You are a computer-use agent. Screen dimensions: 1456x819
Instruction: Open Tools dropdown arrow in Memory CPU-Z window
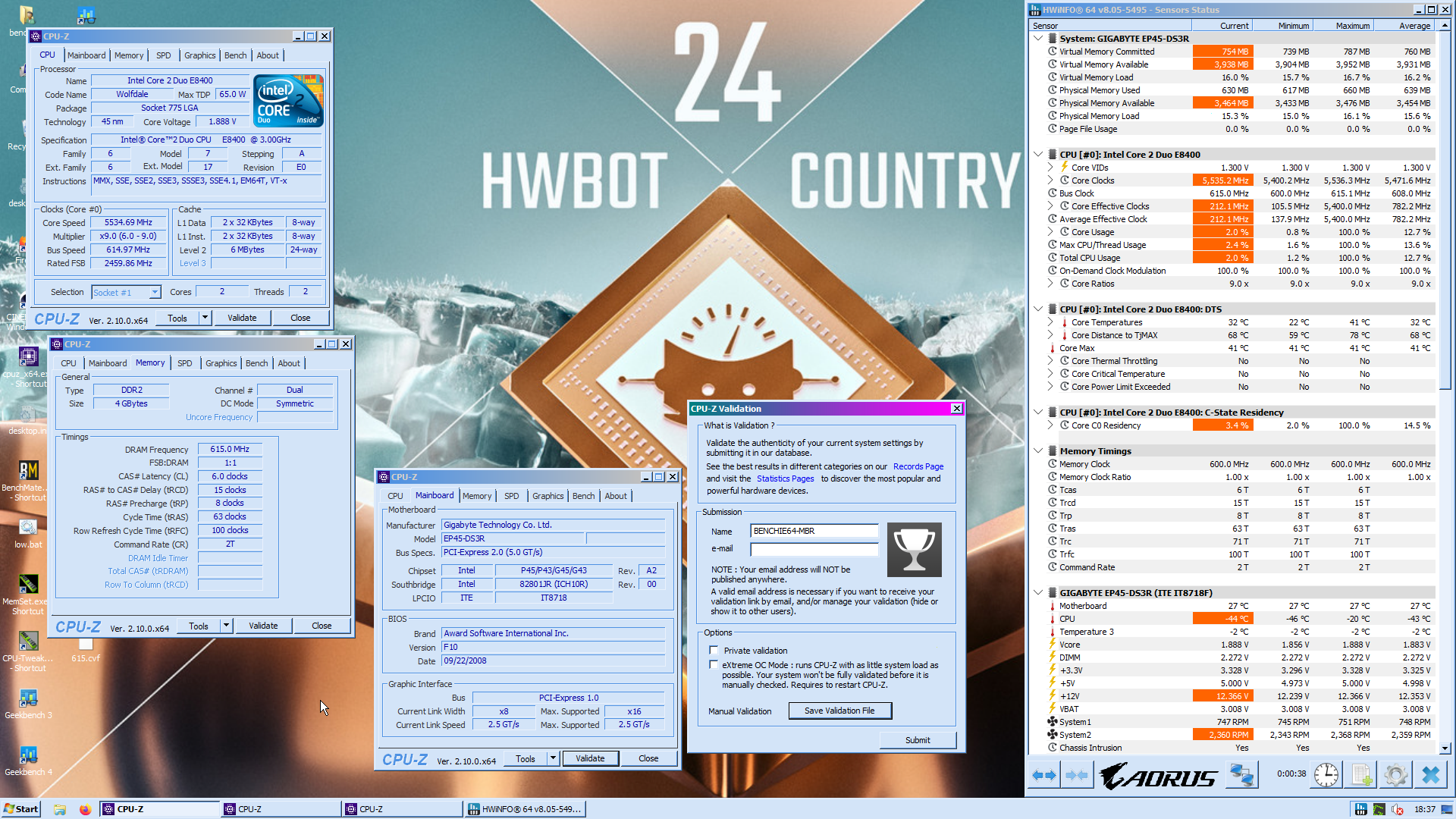[226, 626]
